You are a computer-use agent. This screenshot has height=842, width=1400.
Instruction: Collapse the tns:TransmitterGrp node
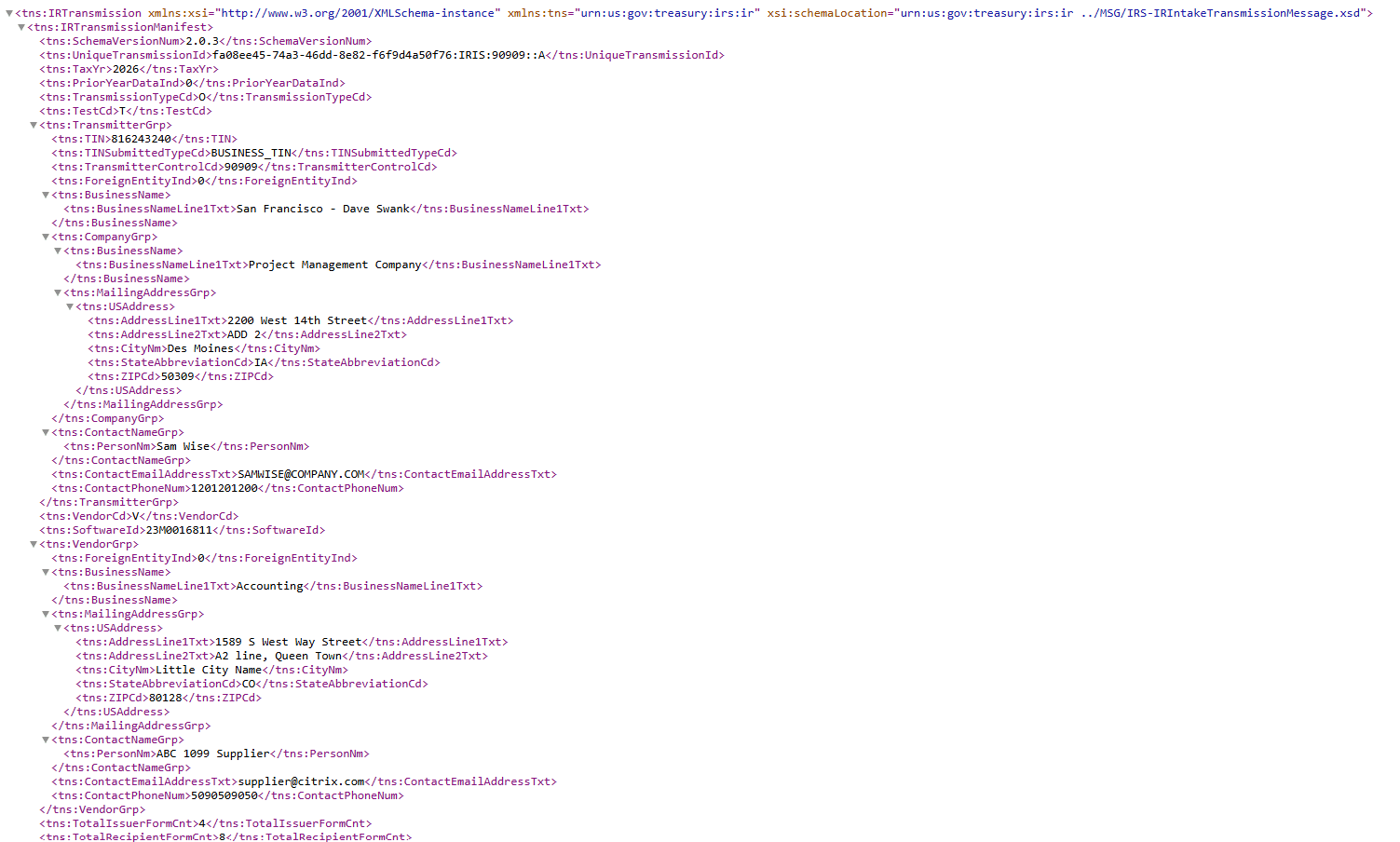click(34, 125)
